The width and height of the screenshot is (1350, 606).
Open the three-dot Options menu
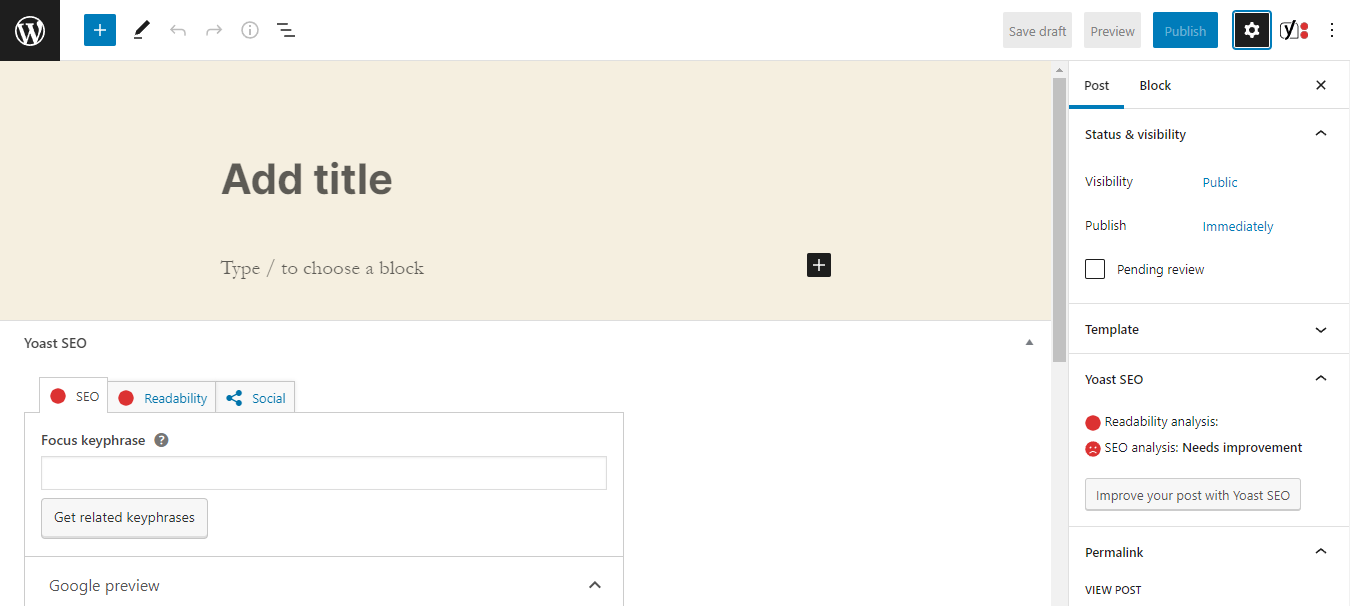(1331, 30)
